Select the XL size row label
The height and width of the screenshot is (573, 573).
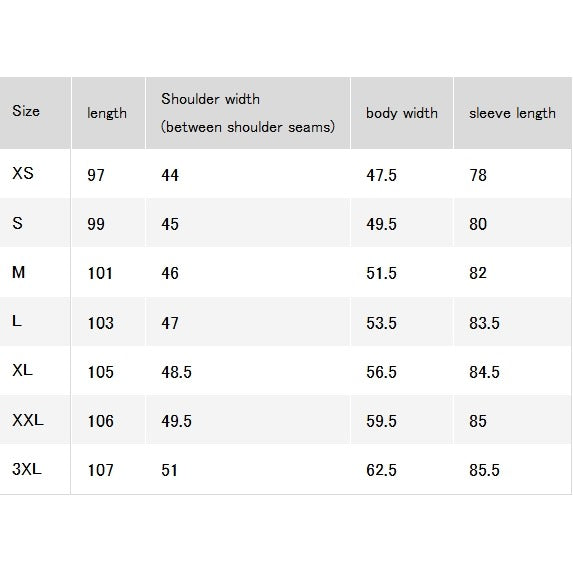[x=22, y=371]
